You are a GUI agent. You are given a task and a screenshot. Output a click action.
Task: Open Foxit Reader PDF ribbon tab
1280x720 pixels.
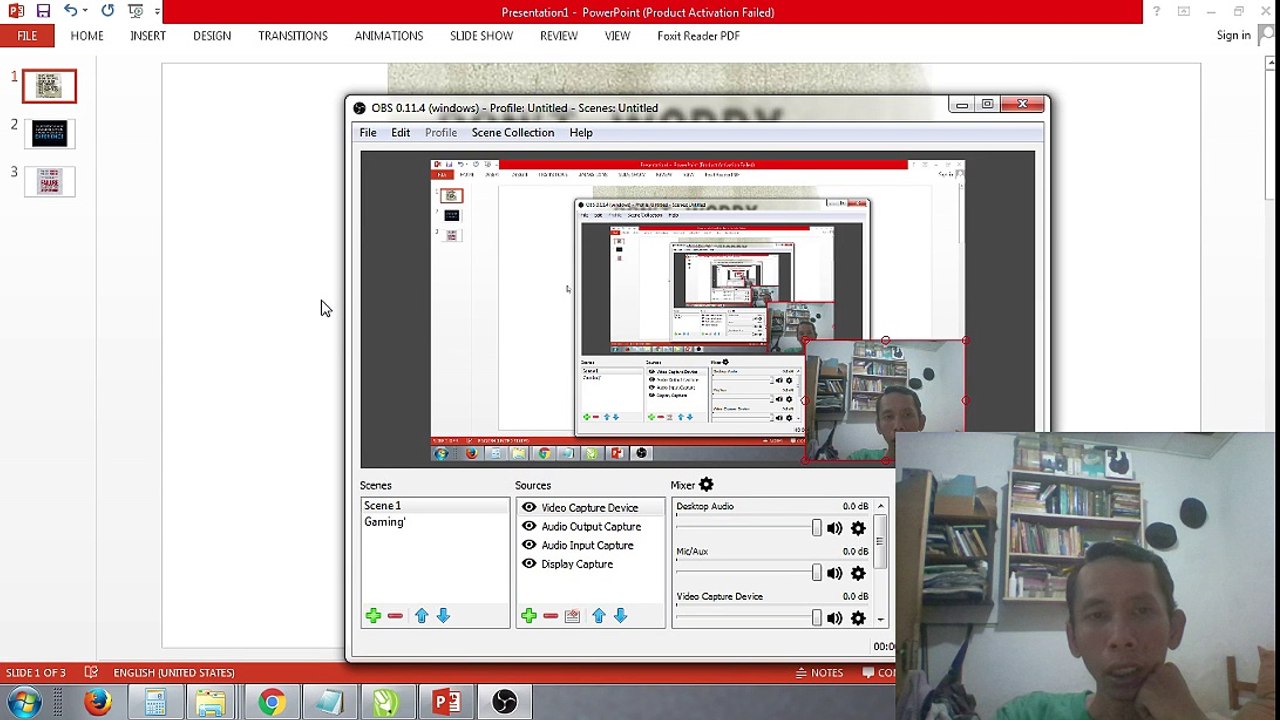point(698,36)
